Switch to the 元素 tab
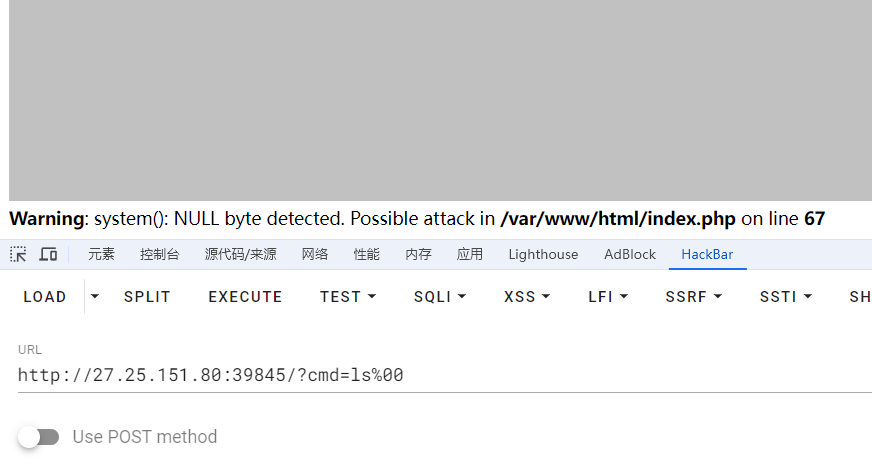872x474 pixels. (101, 255)
